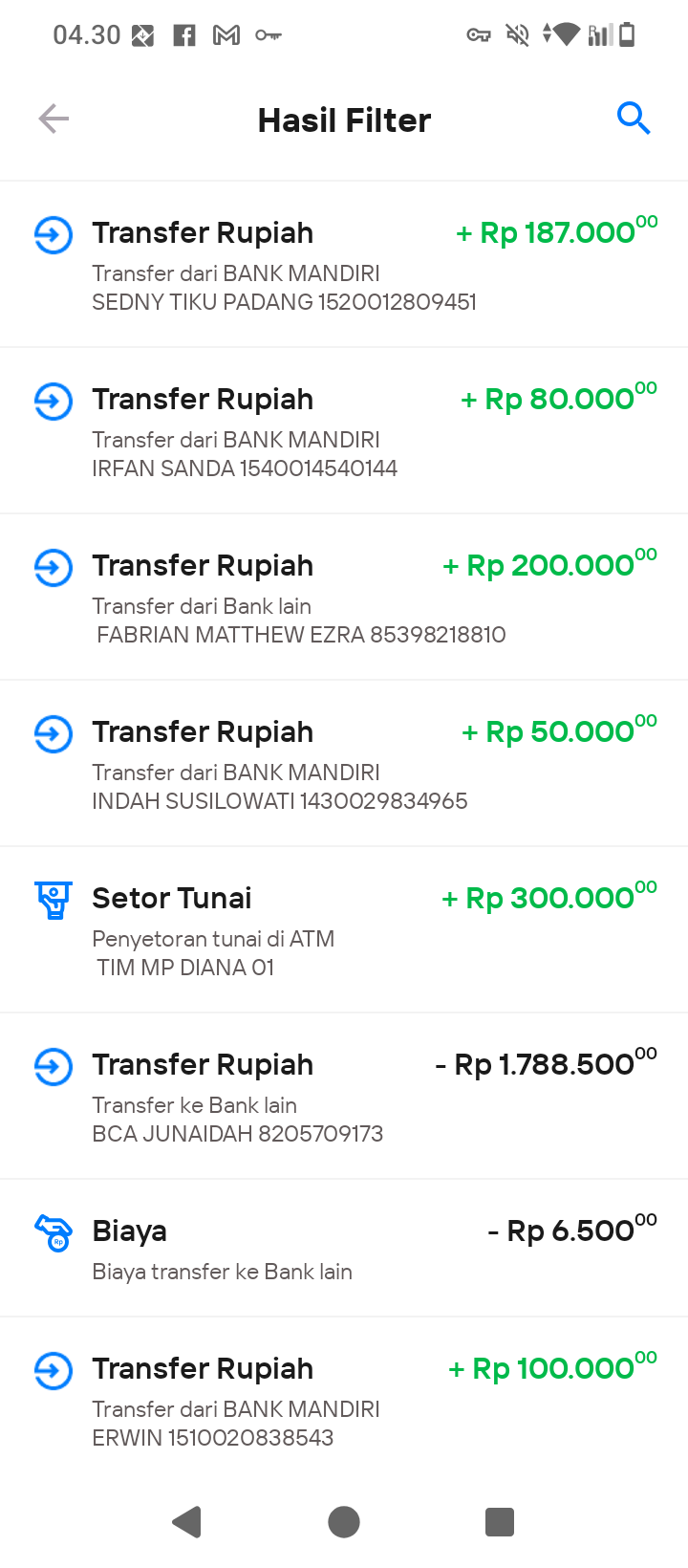Tap the Biaya fee icon

tap(54, 1232)
